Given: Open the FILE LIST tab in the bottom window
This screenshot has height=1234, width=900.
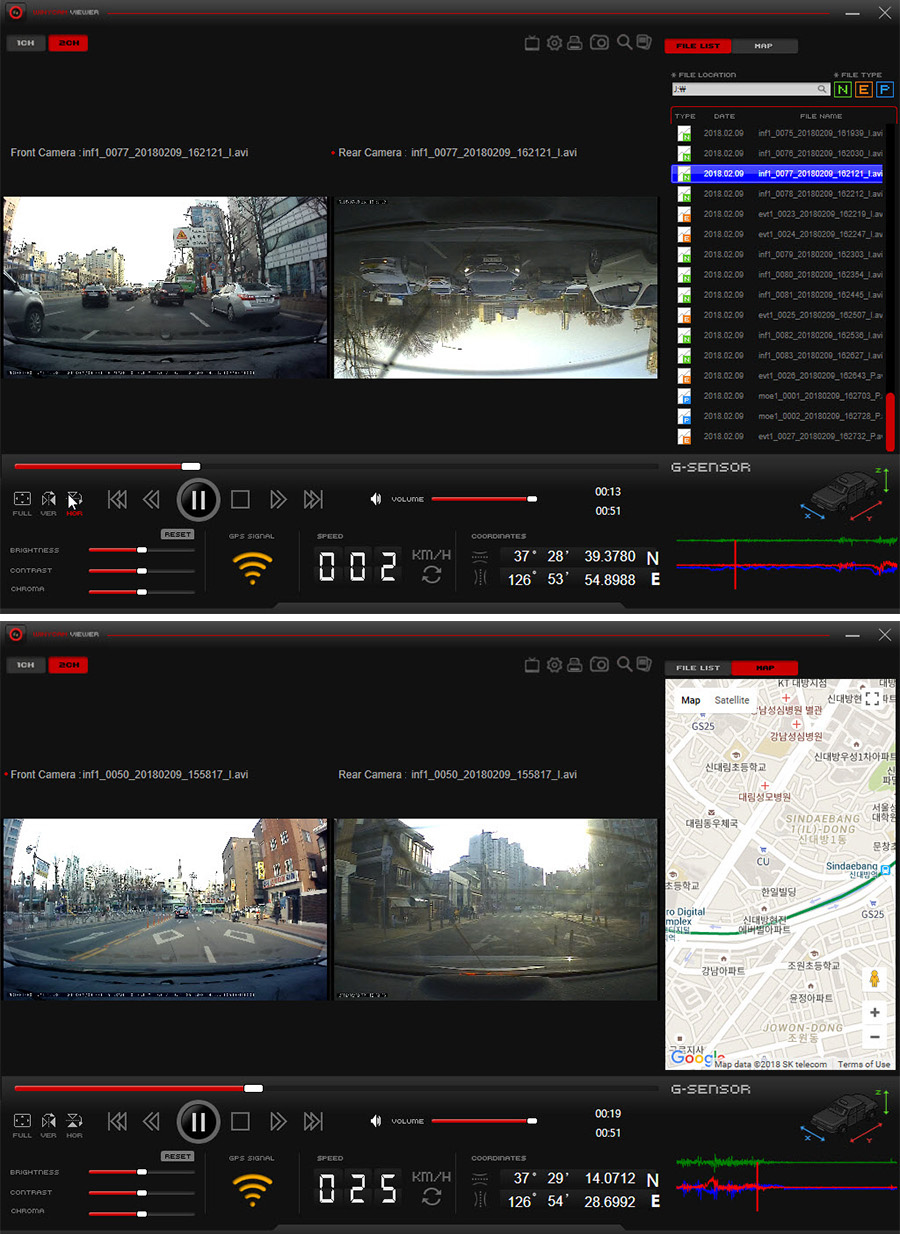Looking at the screenshot, I should [698, 668].
